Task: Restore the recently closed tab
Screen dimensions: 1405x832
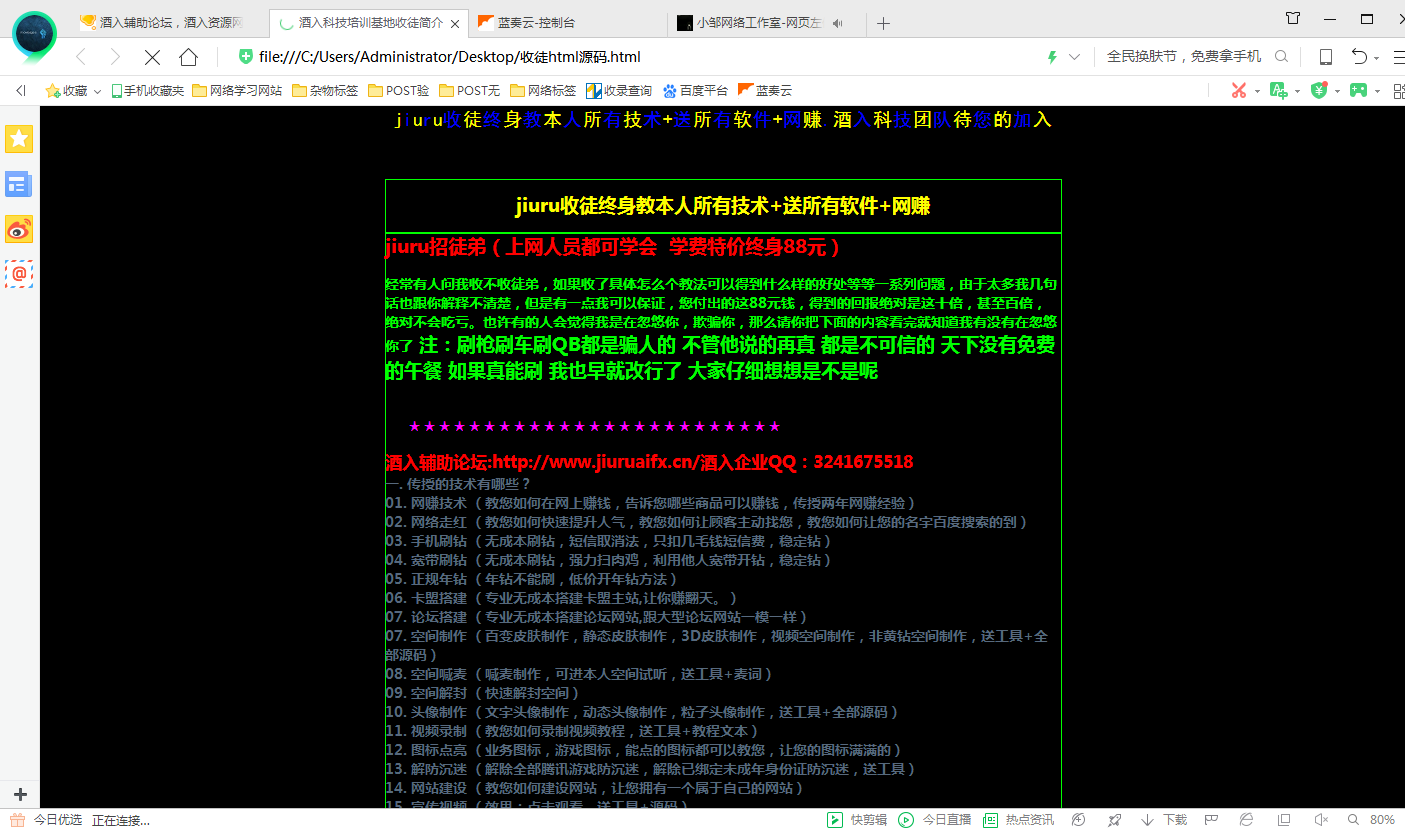Action: pos(1358,57)
